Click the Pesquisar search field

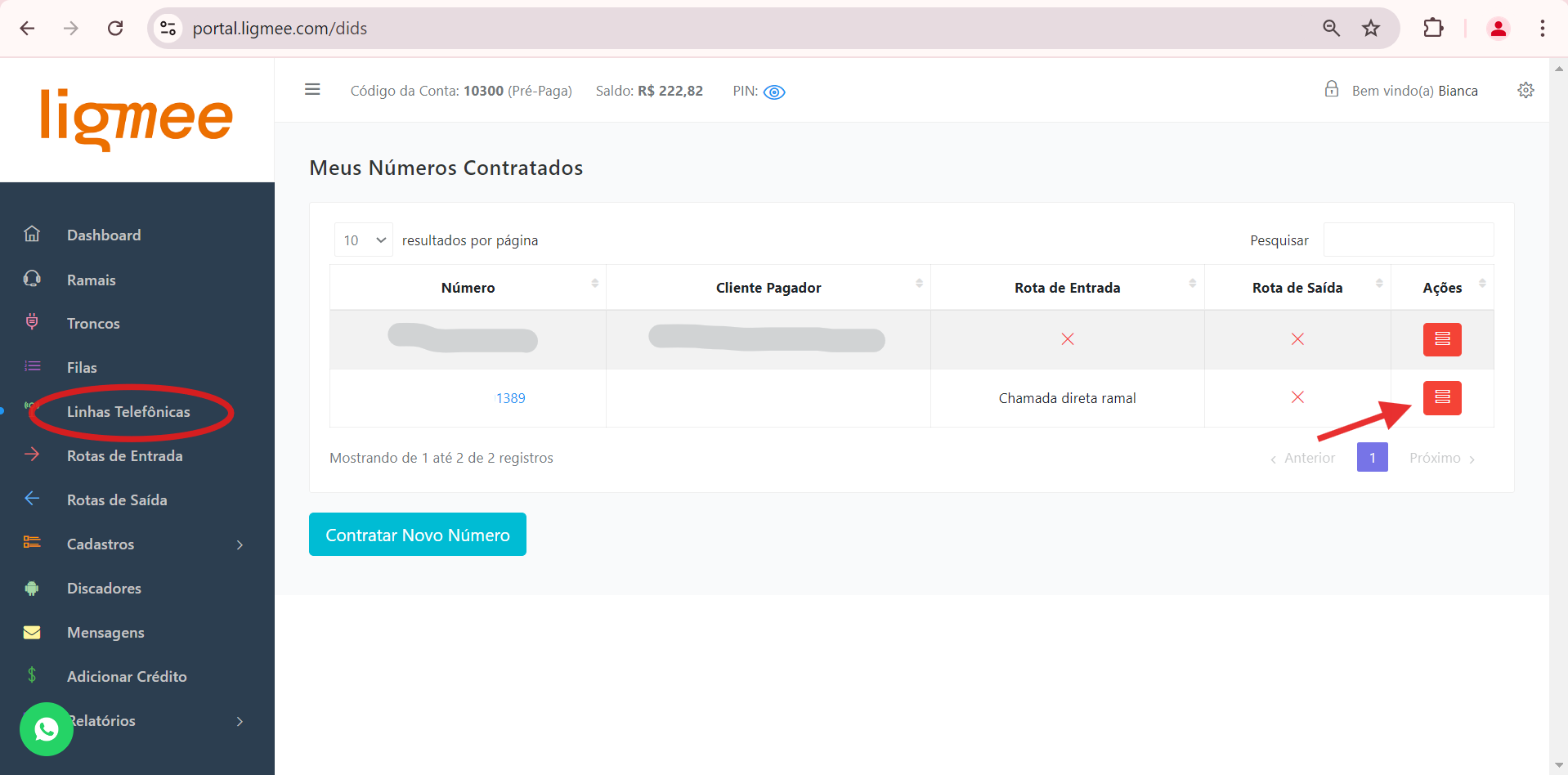coord(1408,240)
